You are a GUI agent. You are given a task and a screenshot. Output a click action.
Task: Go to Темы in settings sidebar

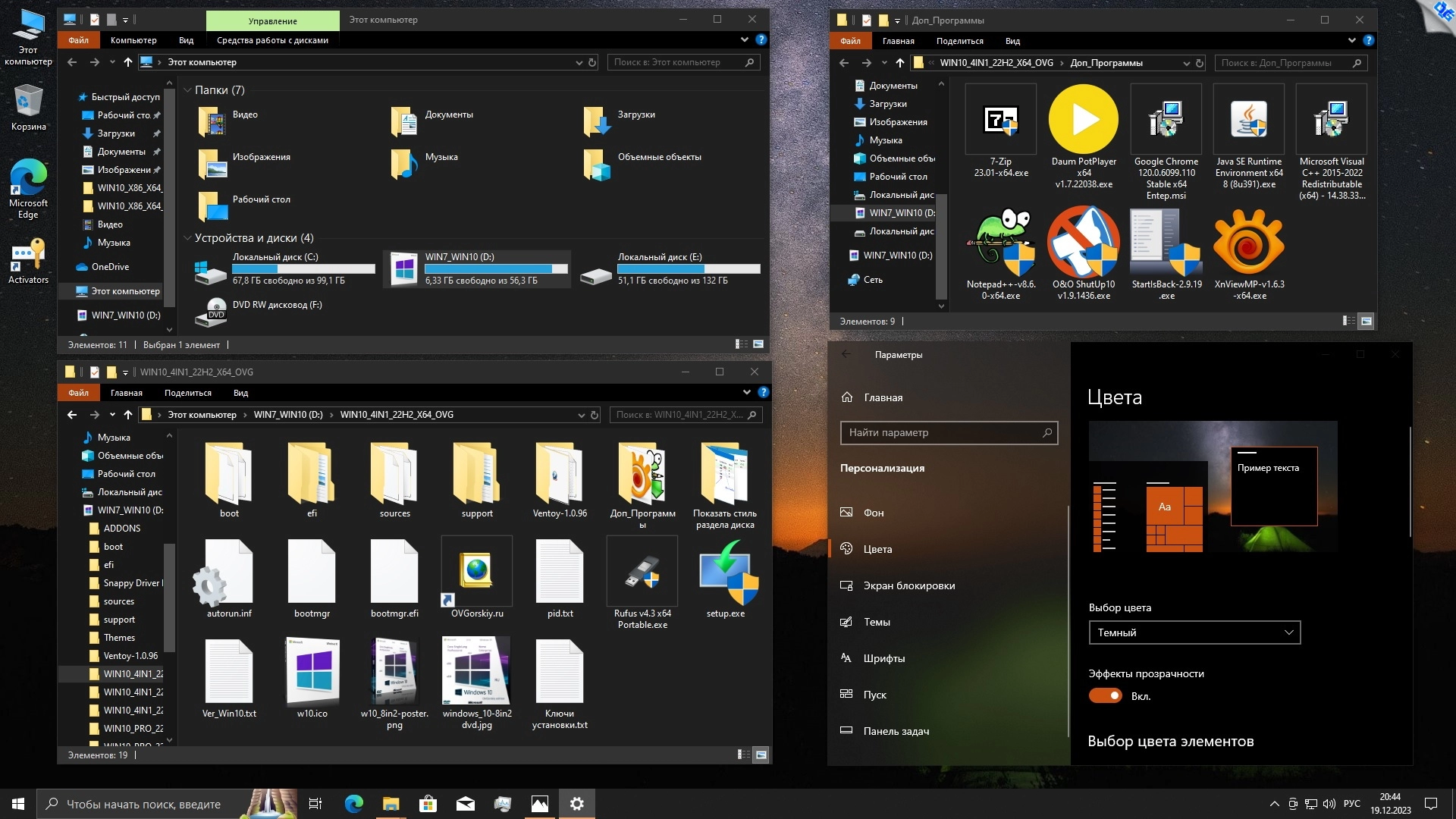click(877, 622)
